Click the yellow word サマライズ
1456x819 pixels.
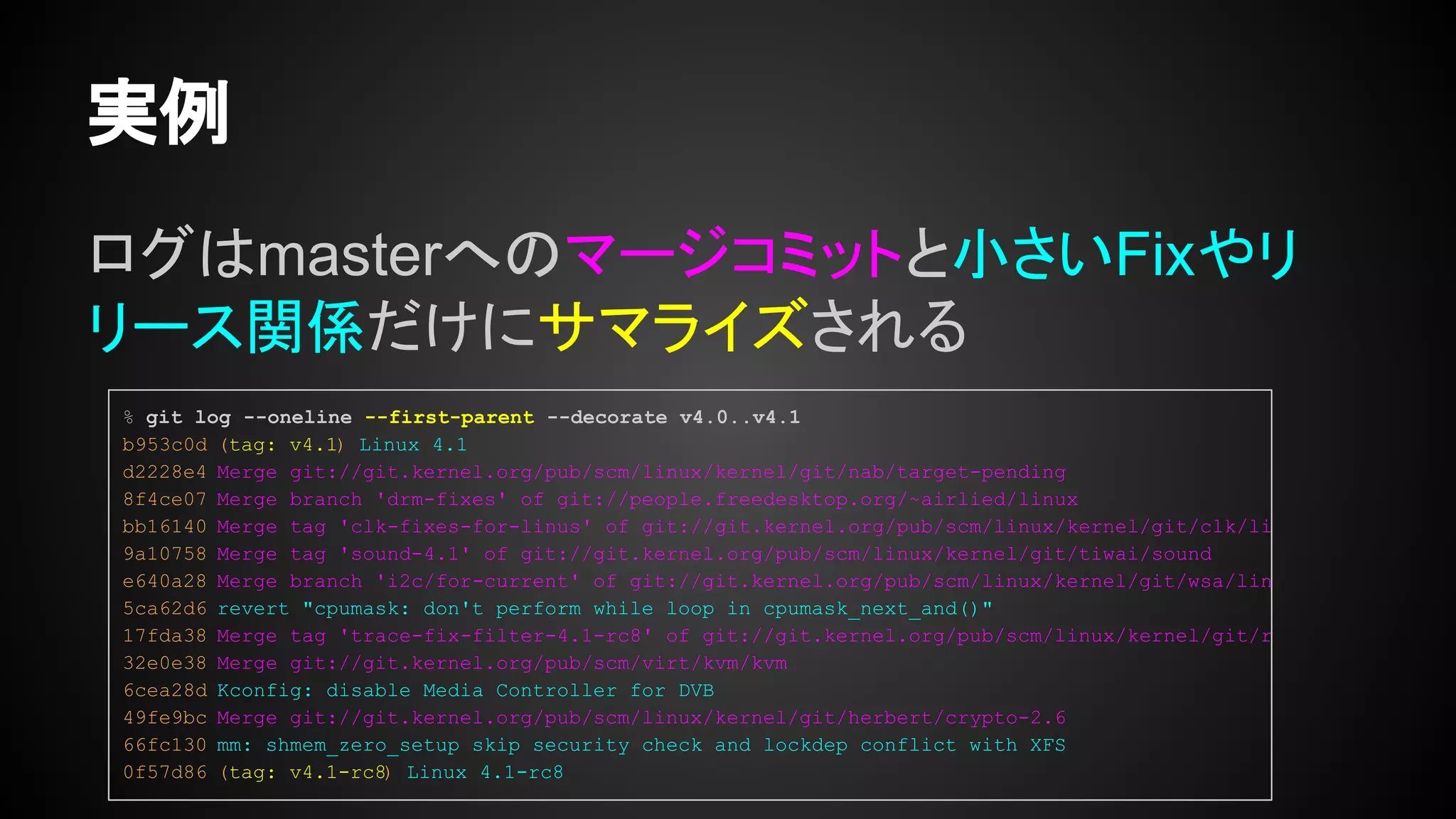(675, 326)
